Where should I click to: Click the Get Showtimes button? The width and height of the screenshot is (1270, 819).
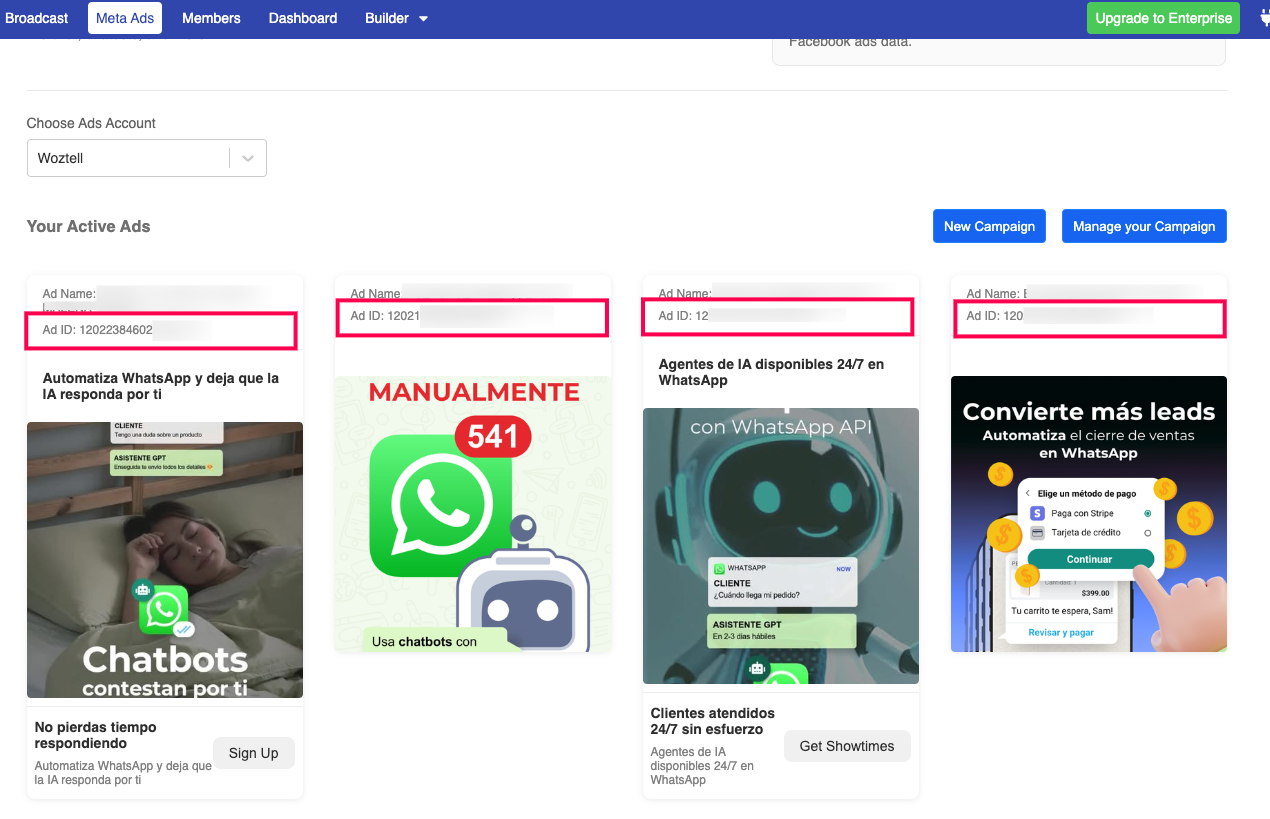point(847,746)
